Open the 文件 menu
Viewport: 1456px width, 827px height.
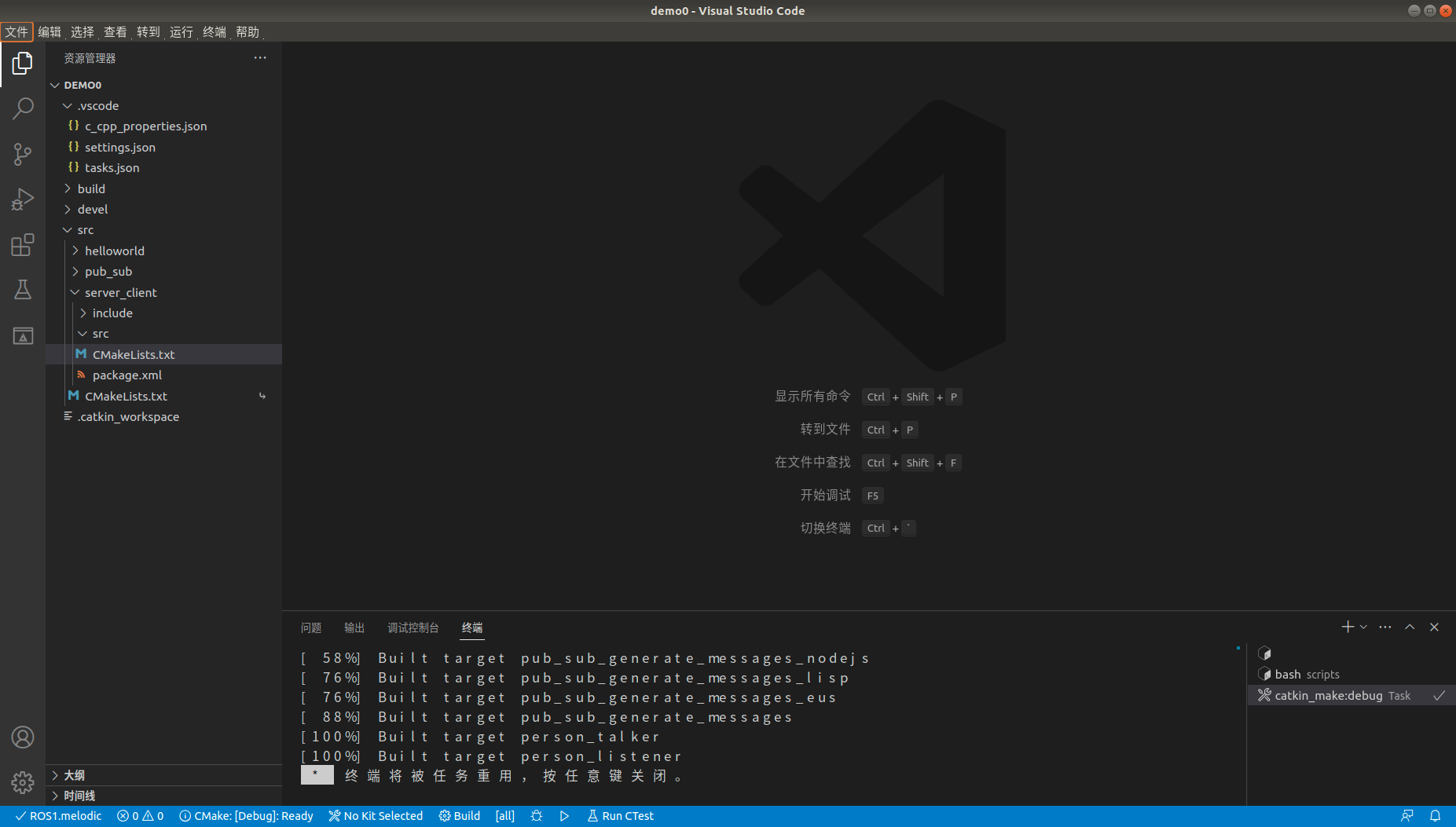click(17, 31)
